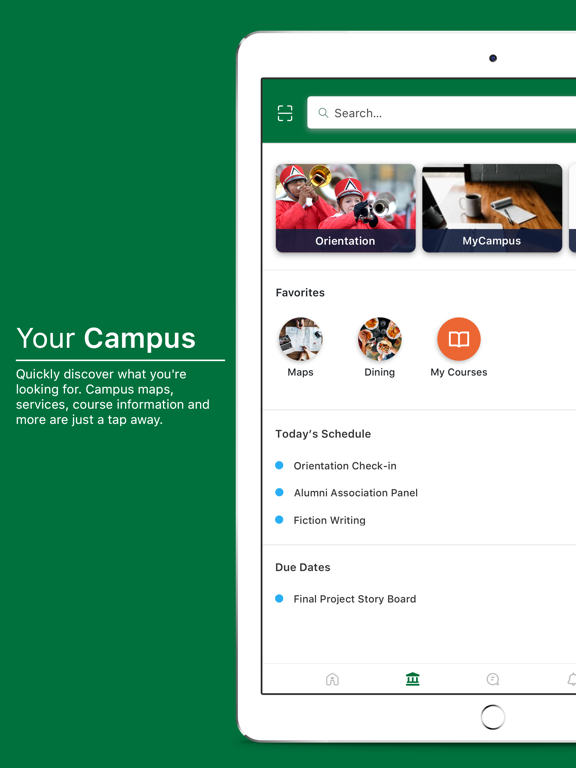
Task: Tap the Due Dates heading
Action: pyautogui.click(x=303, y=567)
